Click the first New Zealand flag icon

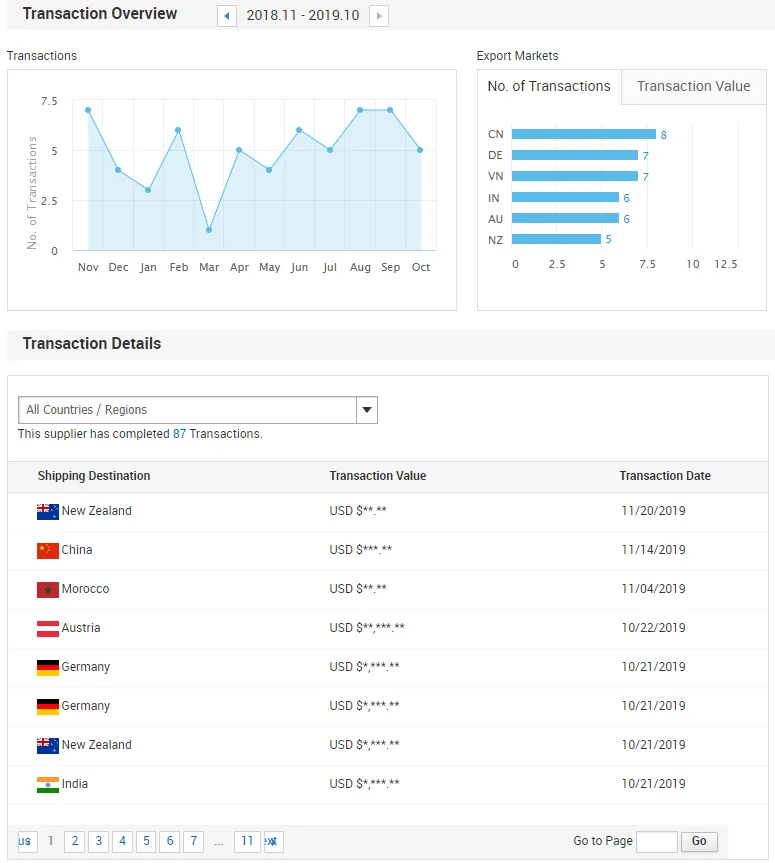click(x=48, y=512)
